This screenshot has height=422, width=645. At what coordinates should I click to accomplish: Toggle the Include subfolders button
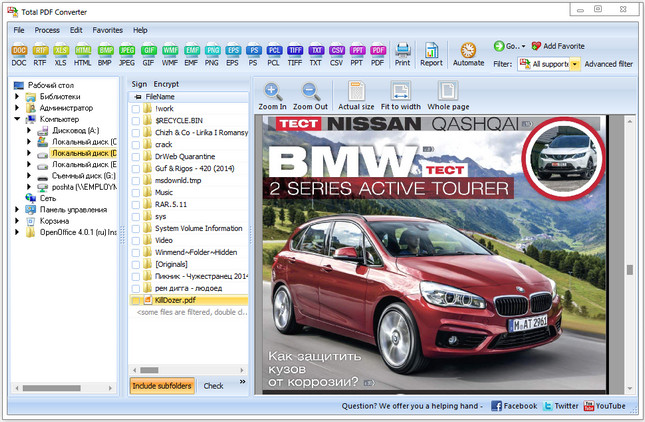tap(162, 386)
